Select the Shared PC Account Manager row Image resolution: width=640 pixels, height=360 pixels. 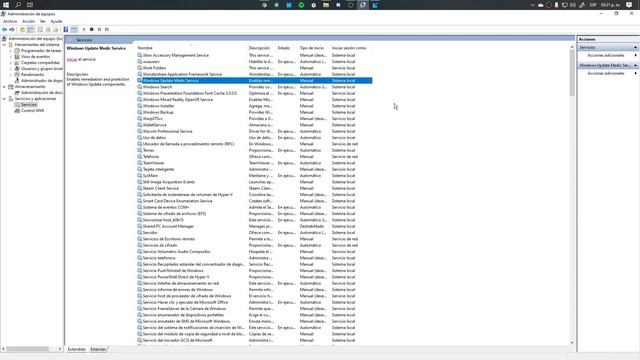(x=255, y=226)
